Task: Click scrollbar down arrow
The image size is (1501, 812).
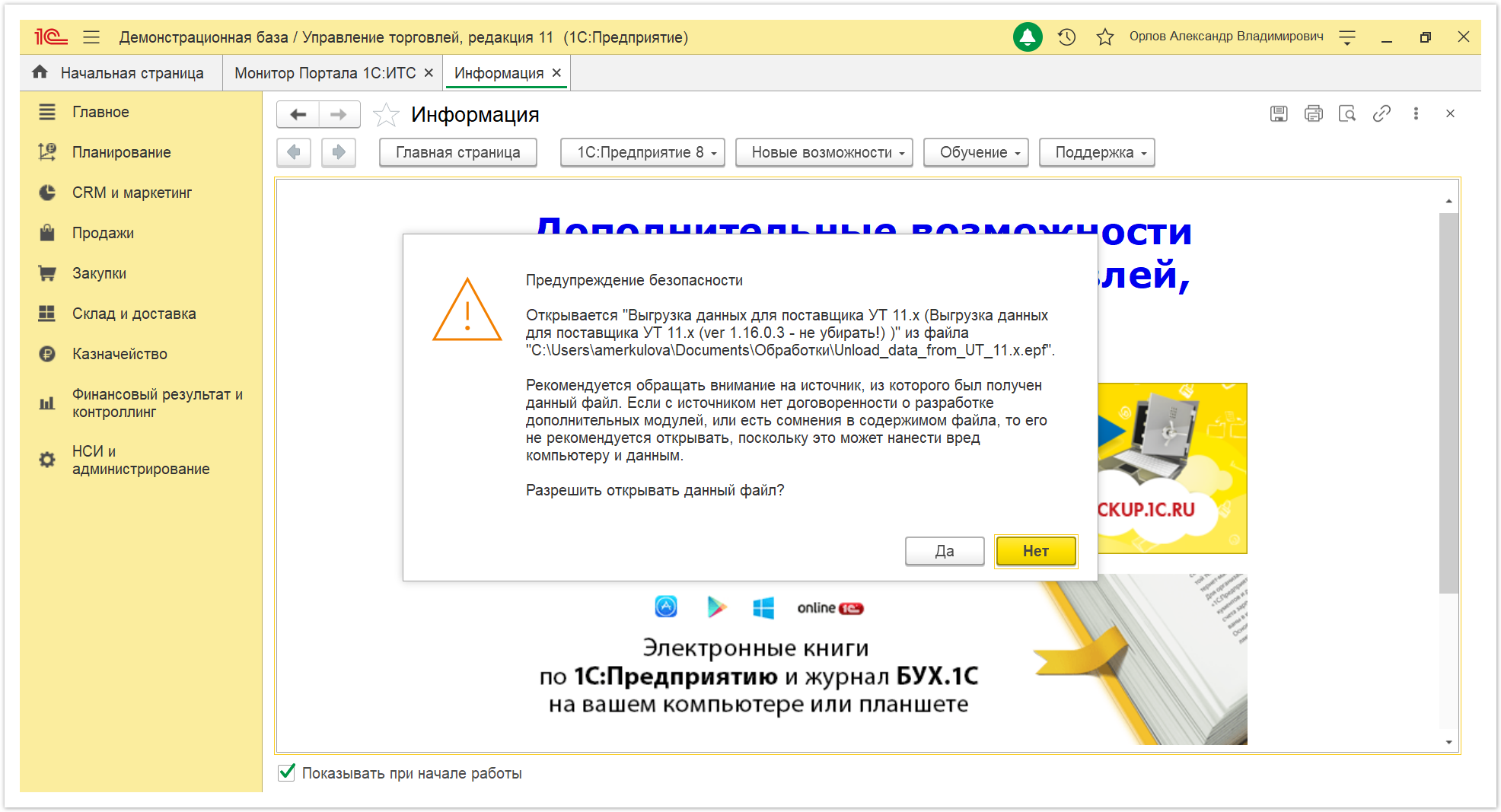Action: (x=1448, y=742)
